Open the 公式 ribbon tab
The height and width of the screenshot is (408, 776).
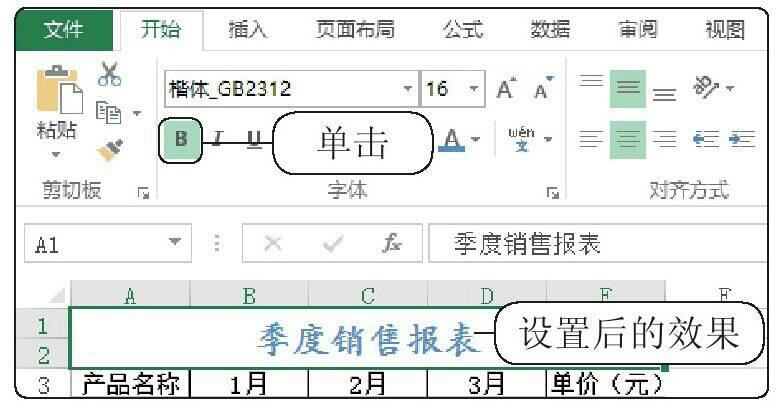pos(462,30)
